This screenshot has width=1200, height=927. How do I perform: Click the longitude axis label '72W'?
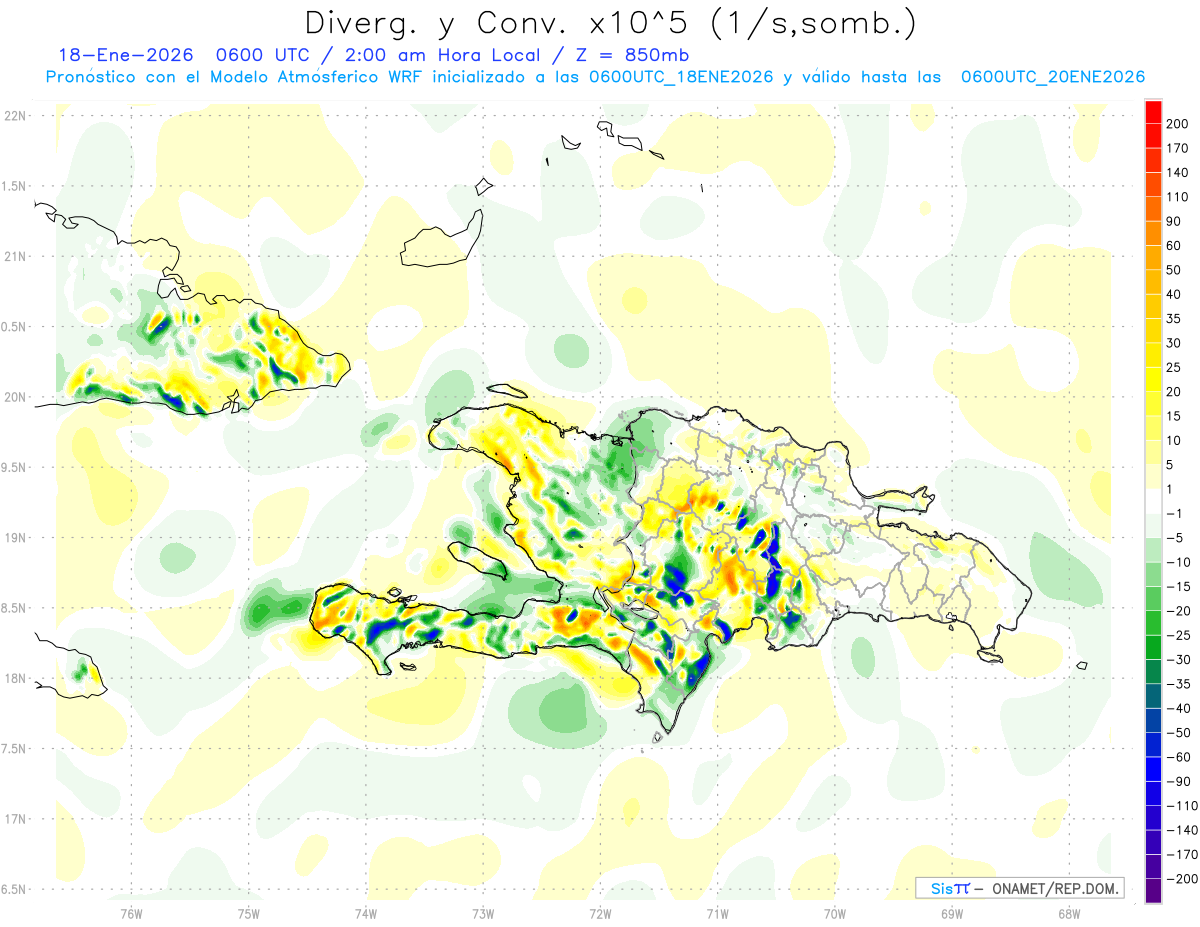(600, 915)
